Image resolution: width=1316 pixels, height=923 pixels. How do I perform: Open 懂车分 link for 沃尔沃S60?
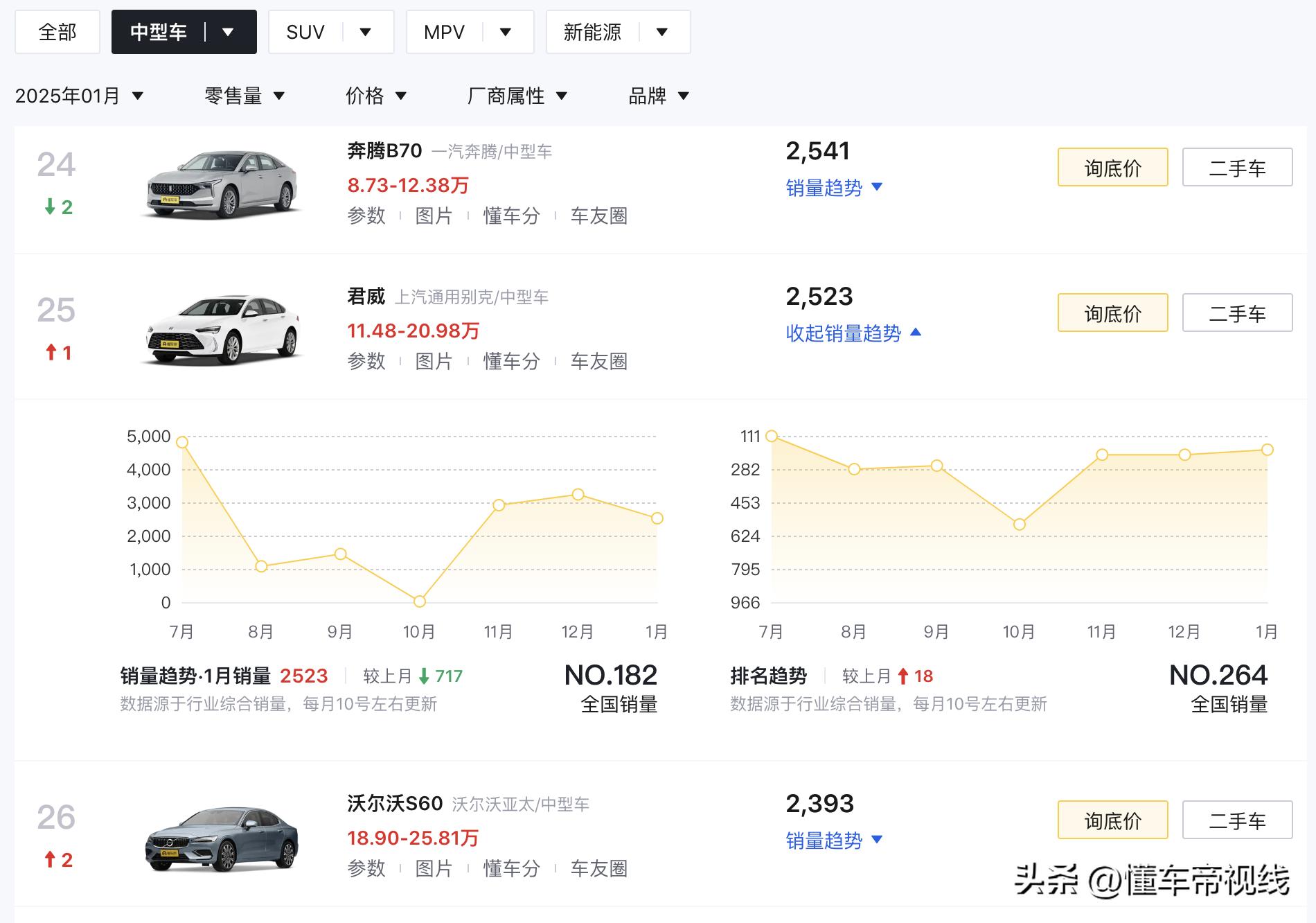tap(511, 868)
